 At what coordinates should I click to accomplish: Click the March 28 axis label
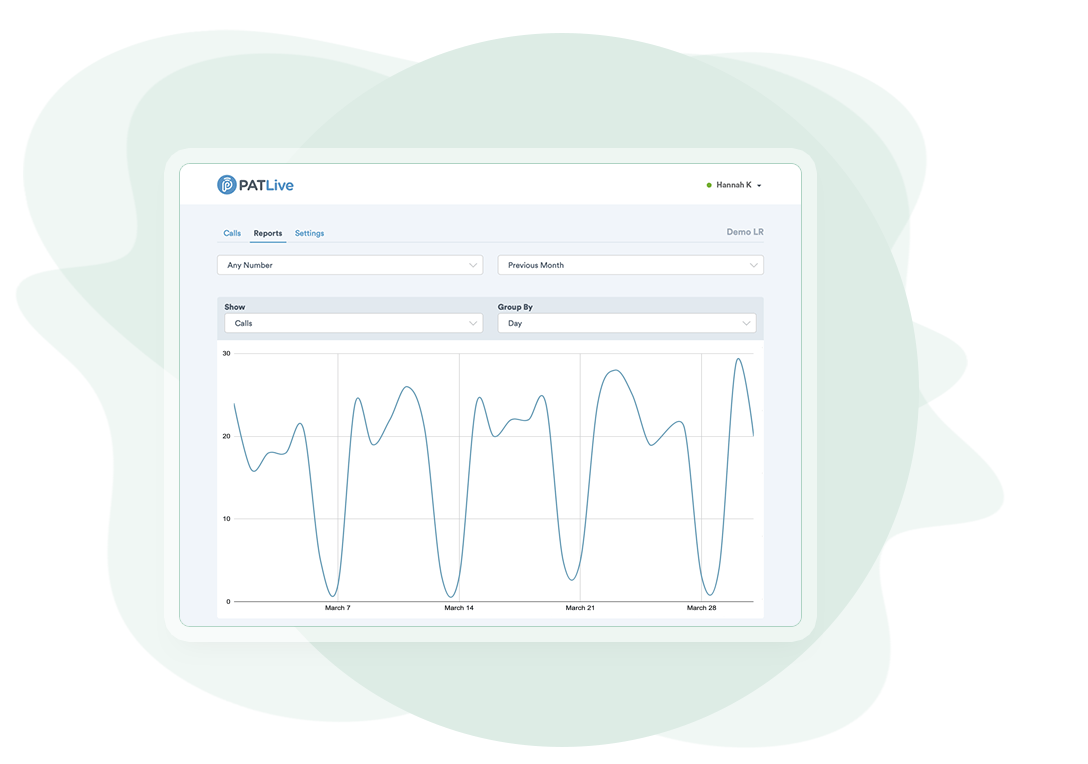click(x=702, y=608)
